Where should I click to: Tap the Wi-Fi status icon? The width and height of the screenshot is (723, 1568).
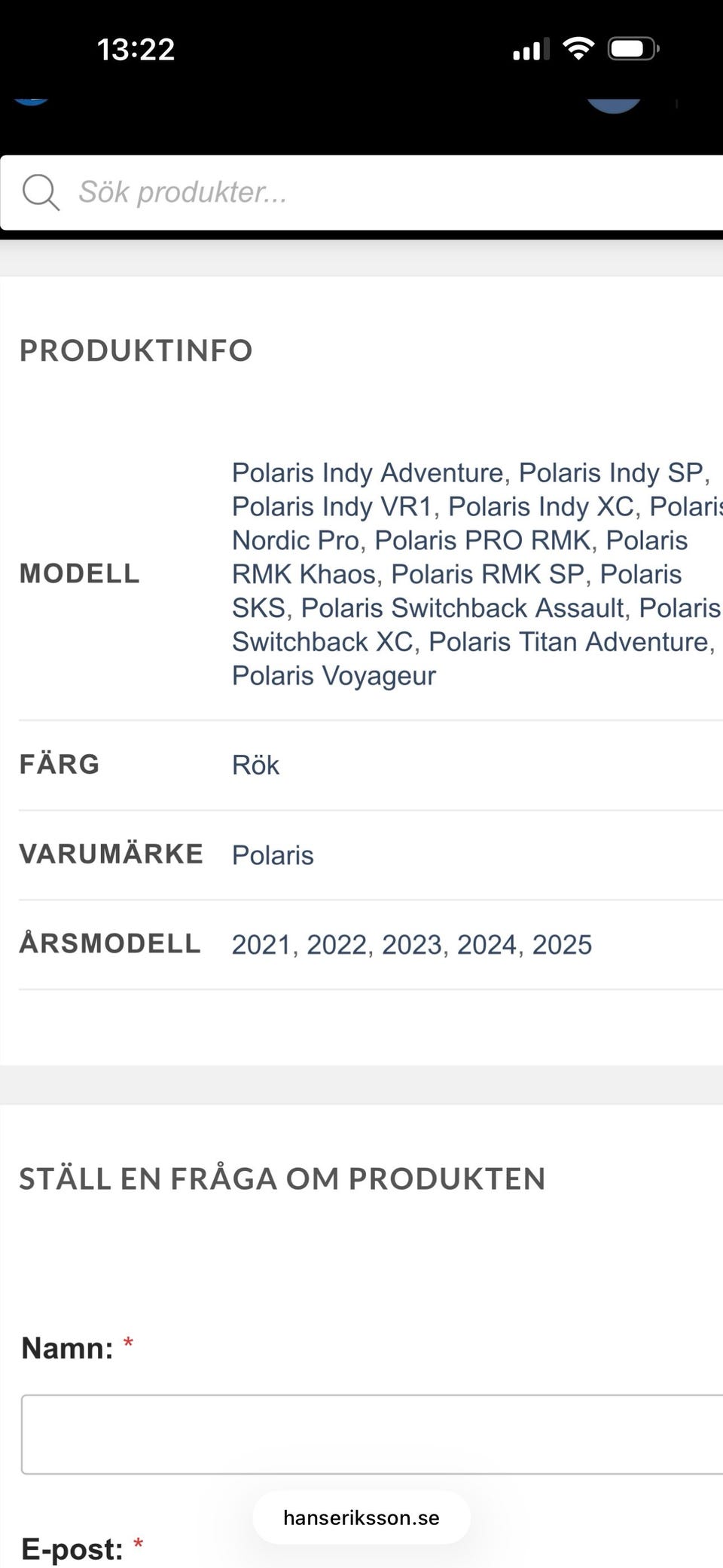578,49
